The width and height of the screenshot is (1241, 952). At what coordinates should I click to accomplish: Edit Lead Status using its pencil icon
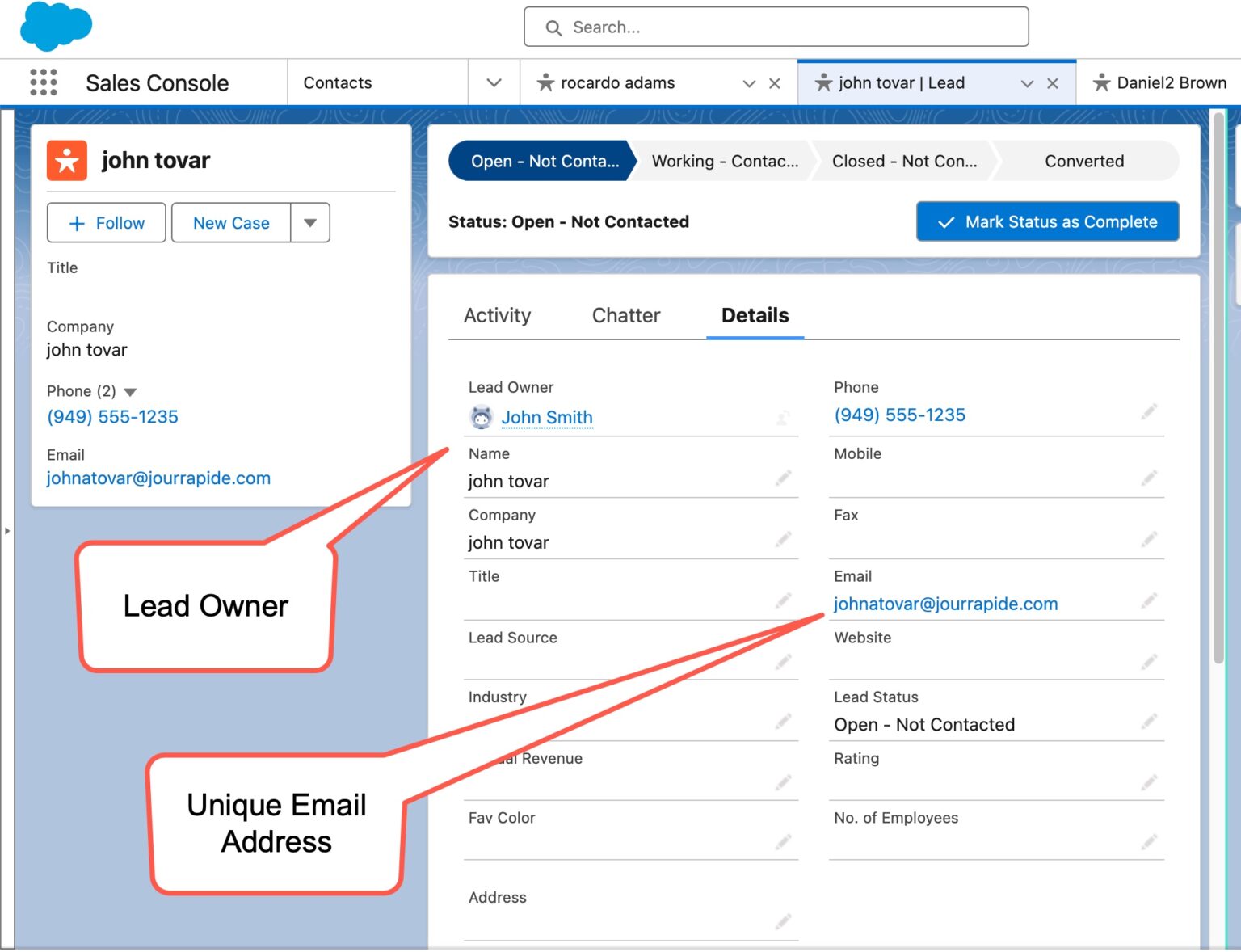(x=1149, y=720)
